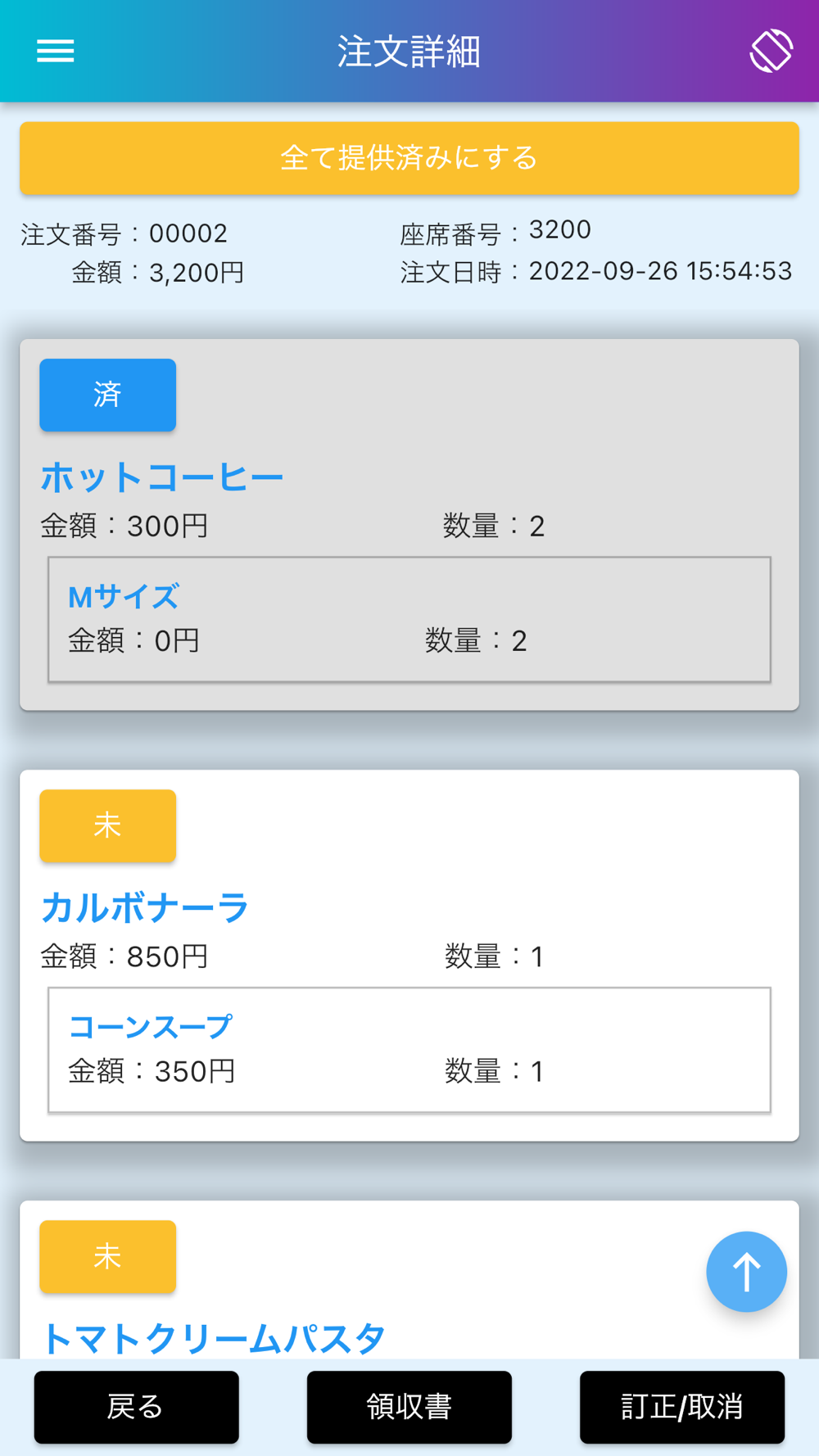Tap the 注文詳細 header title

[409, 52]
